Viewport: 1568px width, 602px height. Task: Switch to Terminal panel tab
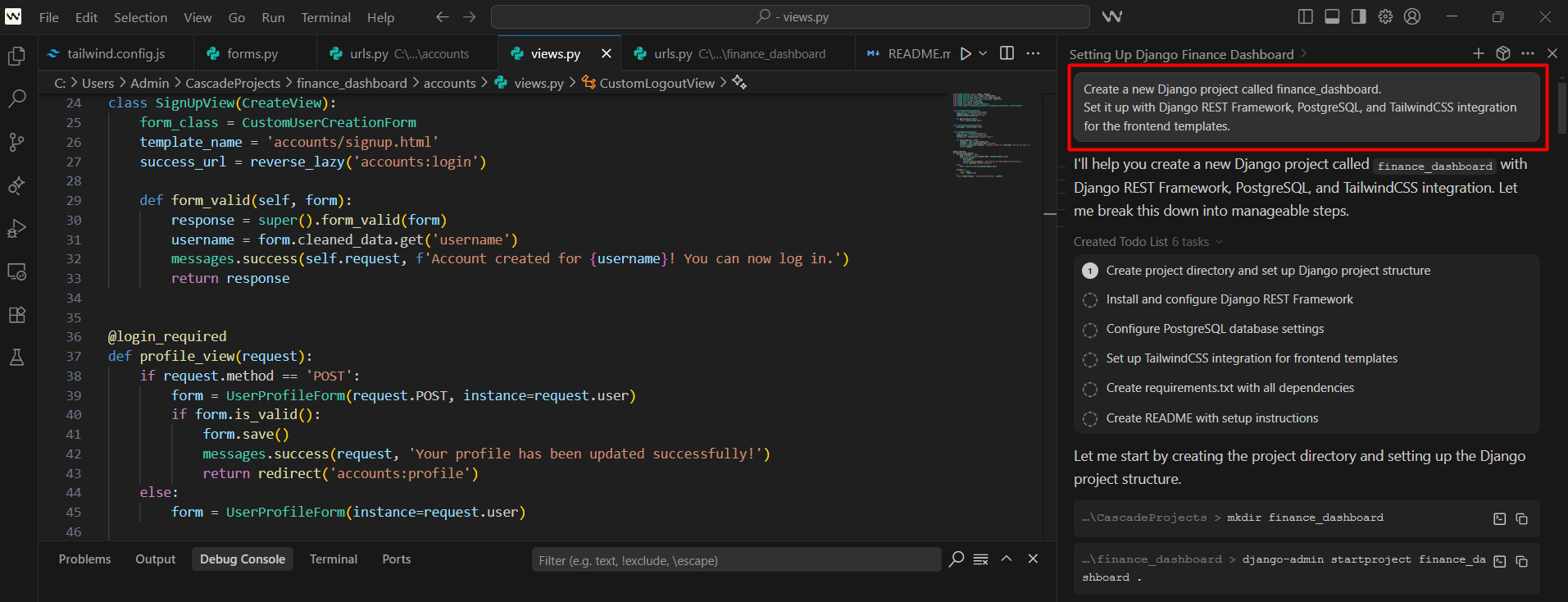click(334, 559)
